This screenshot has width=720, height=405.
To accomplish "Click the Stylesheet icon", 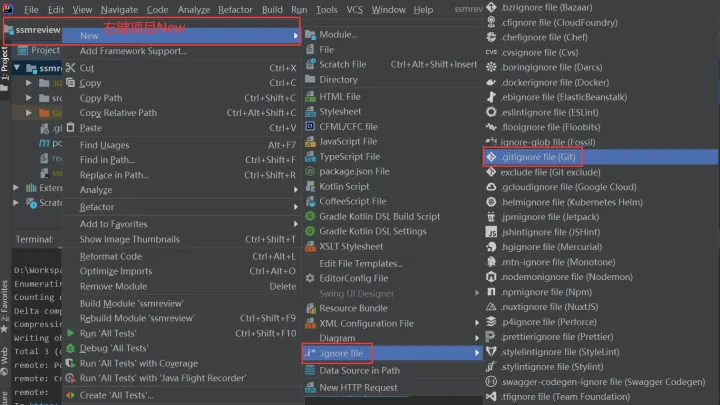I will pyautogui.click(x=310, y=112).
